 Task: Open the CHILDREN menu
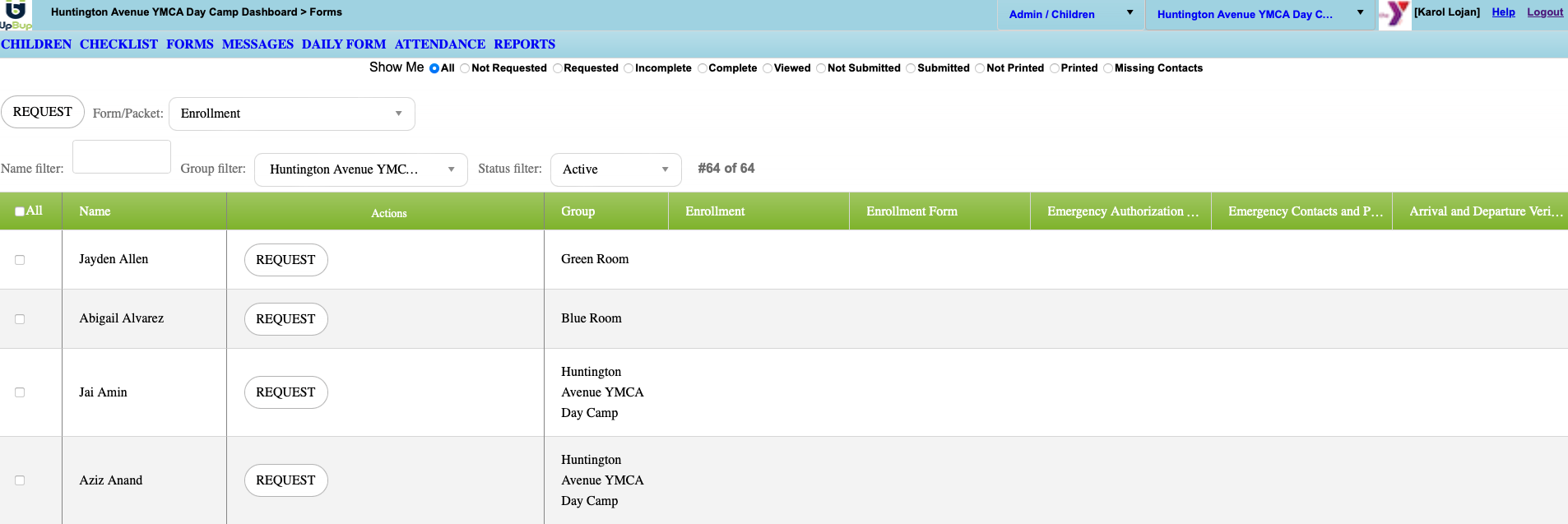click(x=36, y=44)
